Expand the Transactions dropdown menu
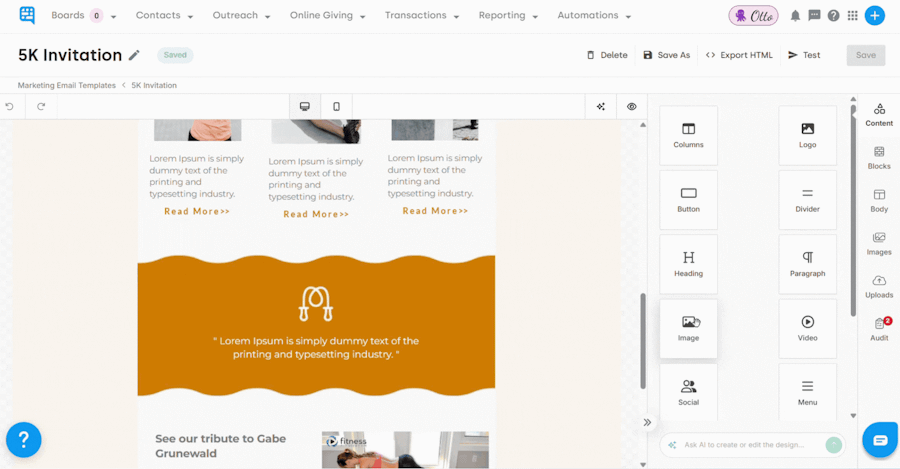Viewport: 900px width, 469px height. [x=422, y=15]
